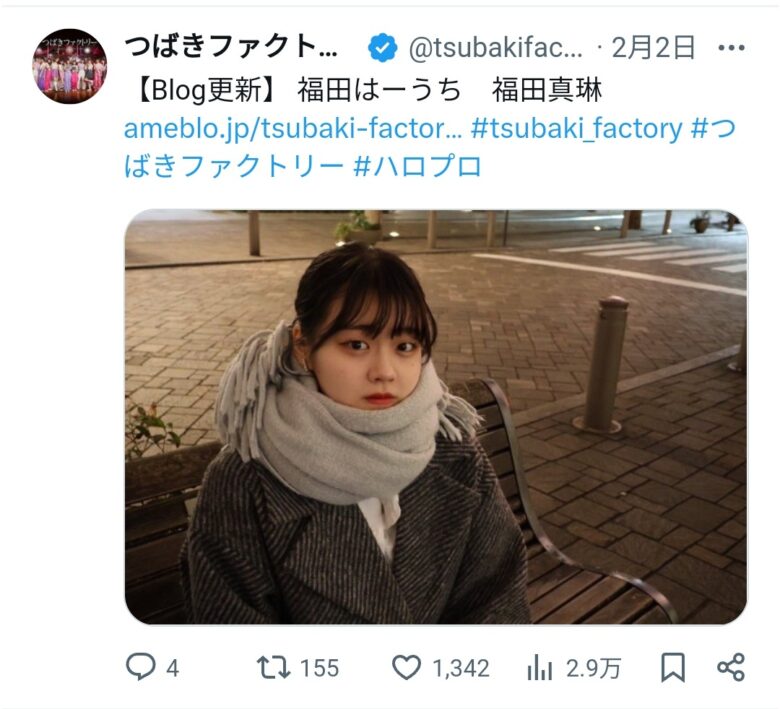Open the つばきファクト… account name
The image size is (780, 709).
[231, 47]
